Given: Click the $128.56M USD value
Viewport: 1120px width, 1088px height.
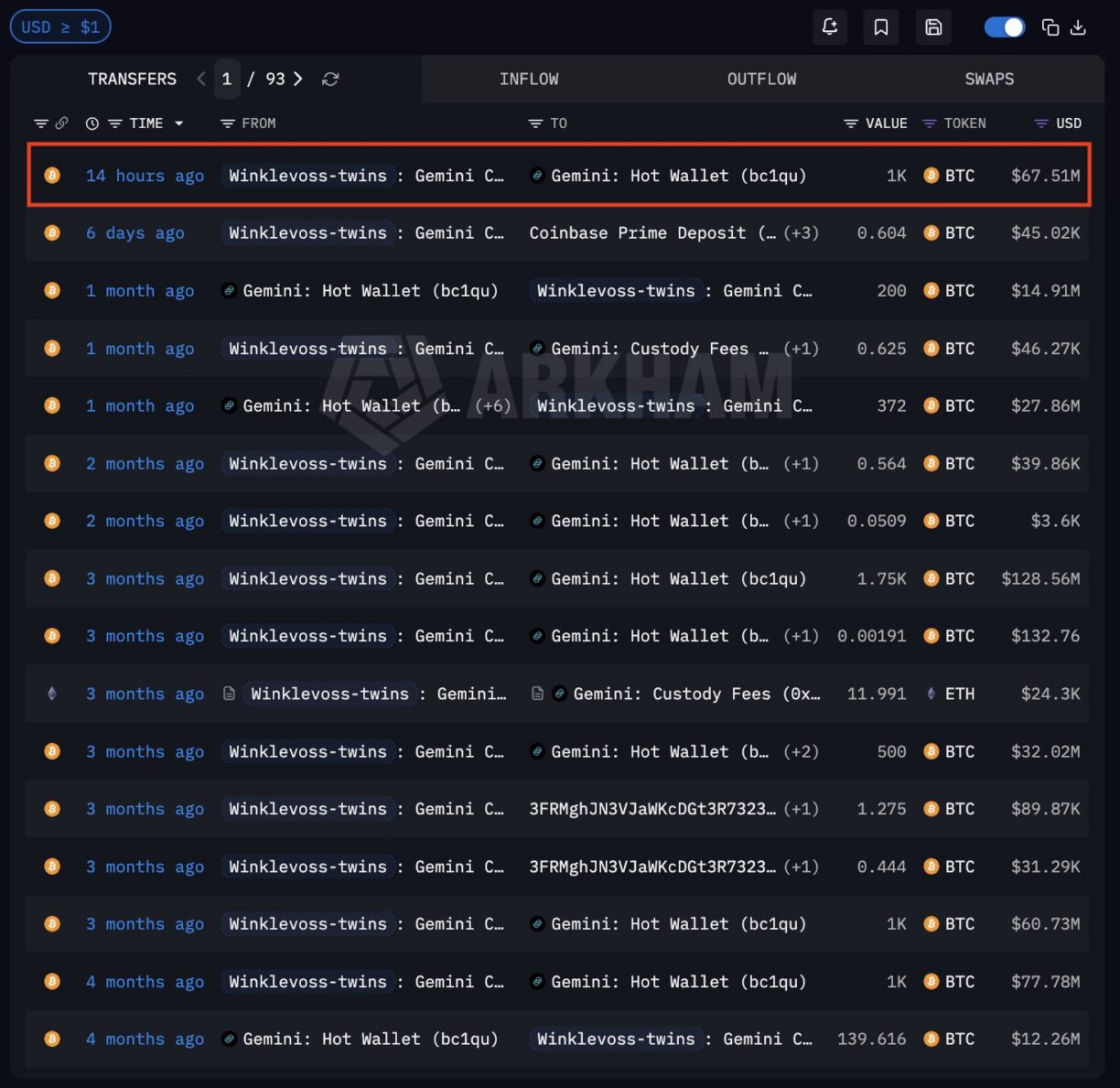Looking at the screenshot, I should click(1040, 578).
